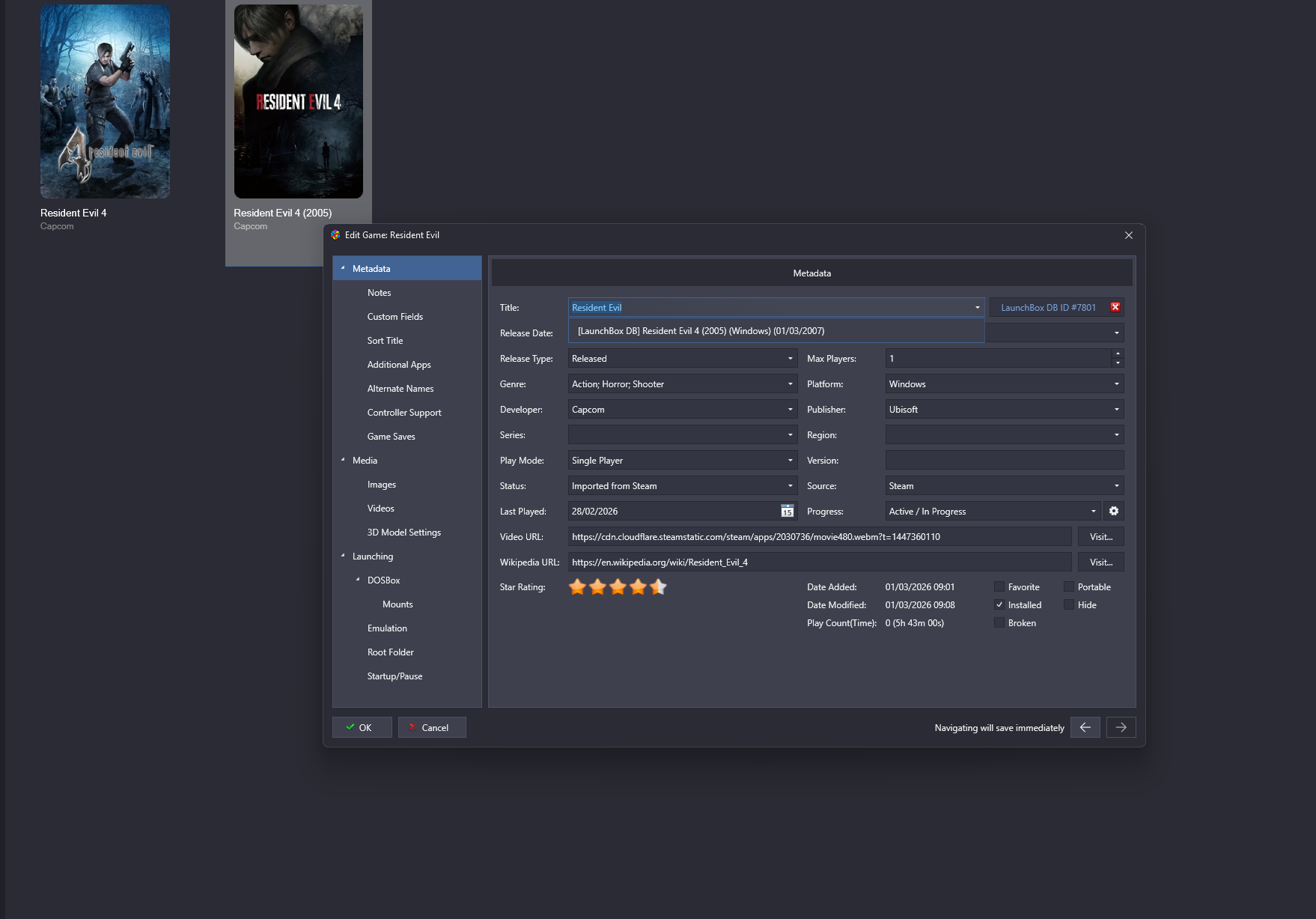The image size is (1316, 919).
Task: Visit the Wikipedia URL
Action: click(1100, 562)
